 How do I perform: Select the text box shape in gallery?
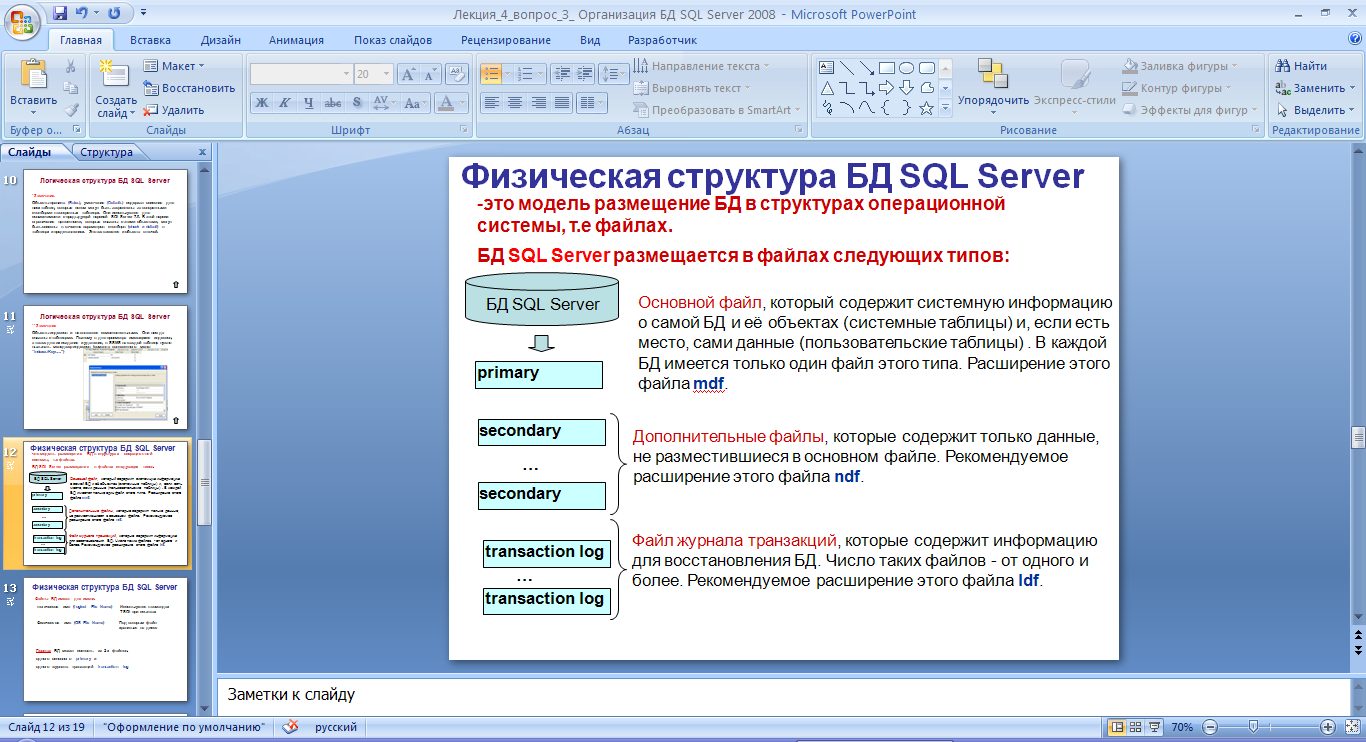click(826, 68)
